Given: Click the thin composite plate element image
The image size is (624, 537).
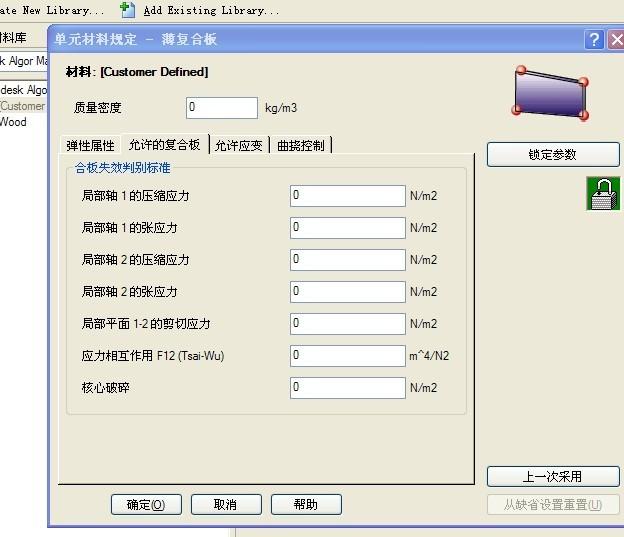Looking at the screenshot, I should [x=550, y=93].
